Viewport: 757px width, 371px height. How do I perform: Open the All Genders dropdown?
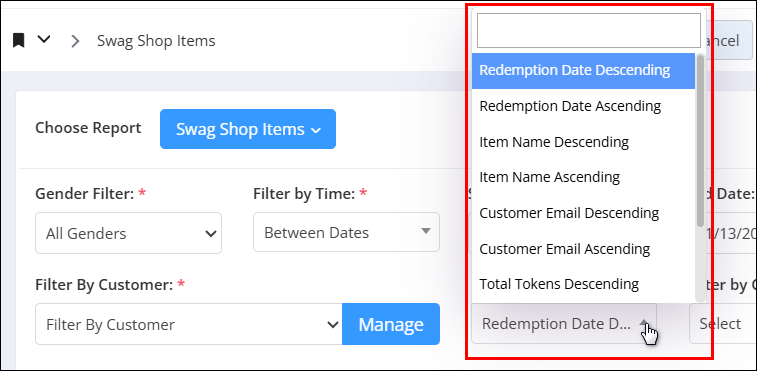pyautogui.click(x=128, y=233)
